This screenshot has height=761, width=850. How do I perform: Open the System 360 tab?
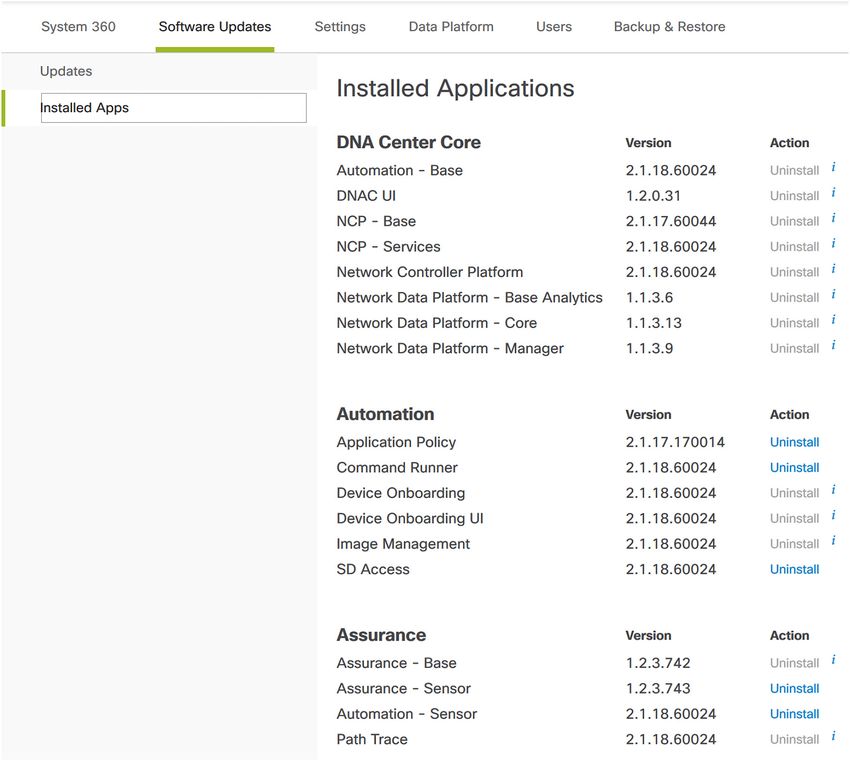tap(78, 27)
